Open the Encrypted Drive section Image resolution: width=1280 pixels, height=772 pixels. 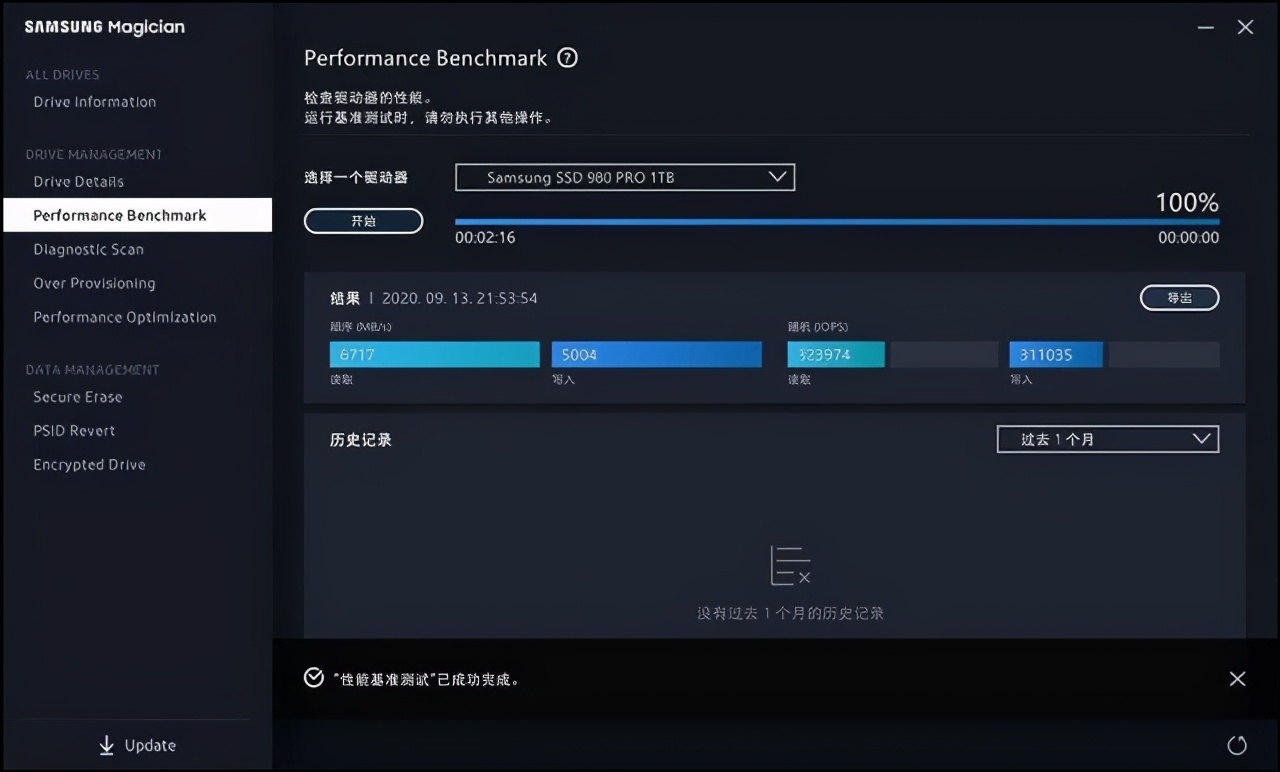[x=89, y=464]
